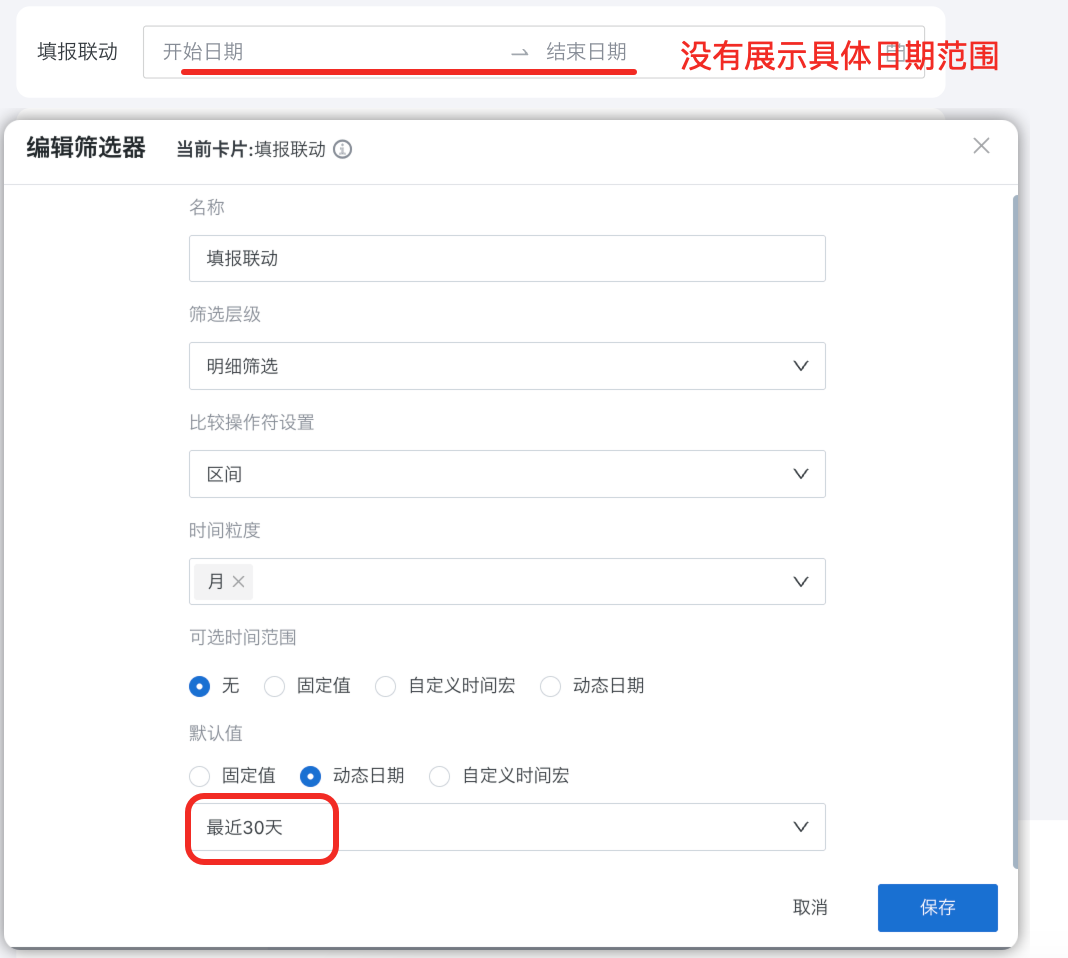
Task: Choose 自定义时间宏 under 可选时间范围
Action: 386,686
